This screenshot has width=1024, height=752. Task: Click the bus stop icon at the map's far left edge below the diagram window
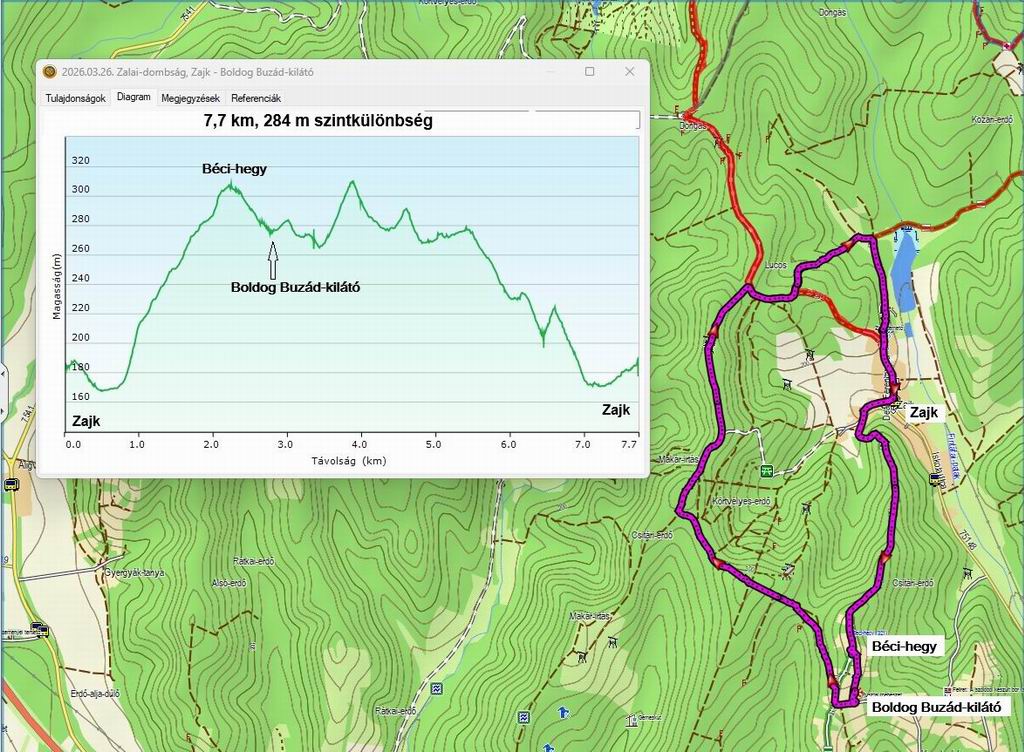point(11,485)
